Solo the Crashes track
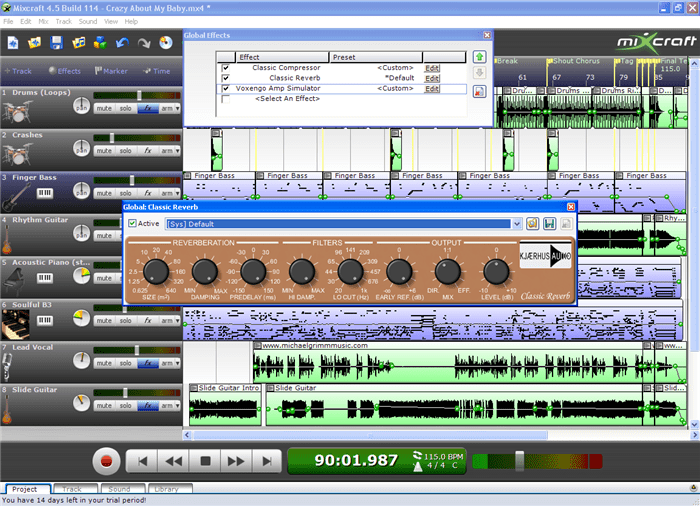The height and width of the screenshot is (506, 700). [125, 151]
